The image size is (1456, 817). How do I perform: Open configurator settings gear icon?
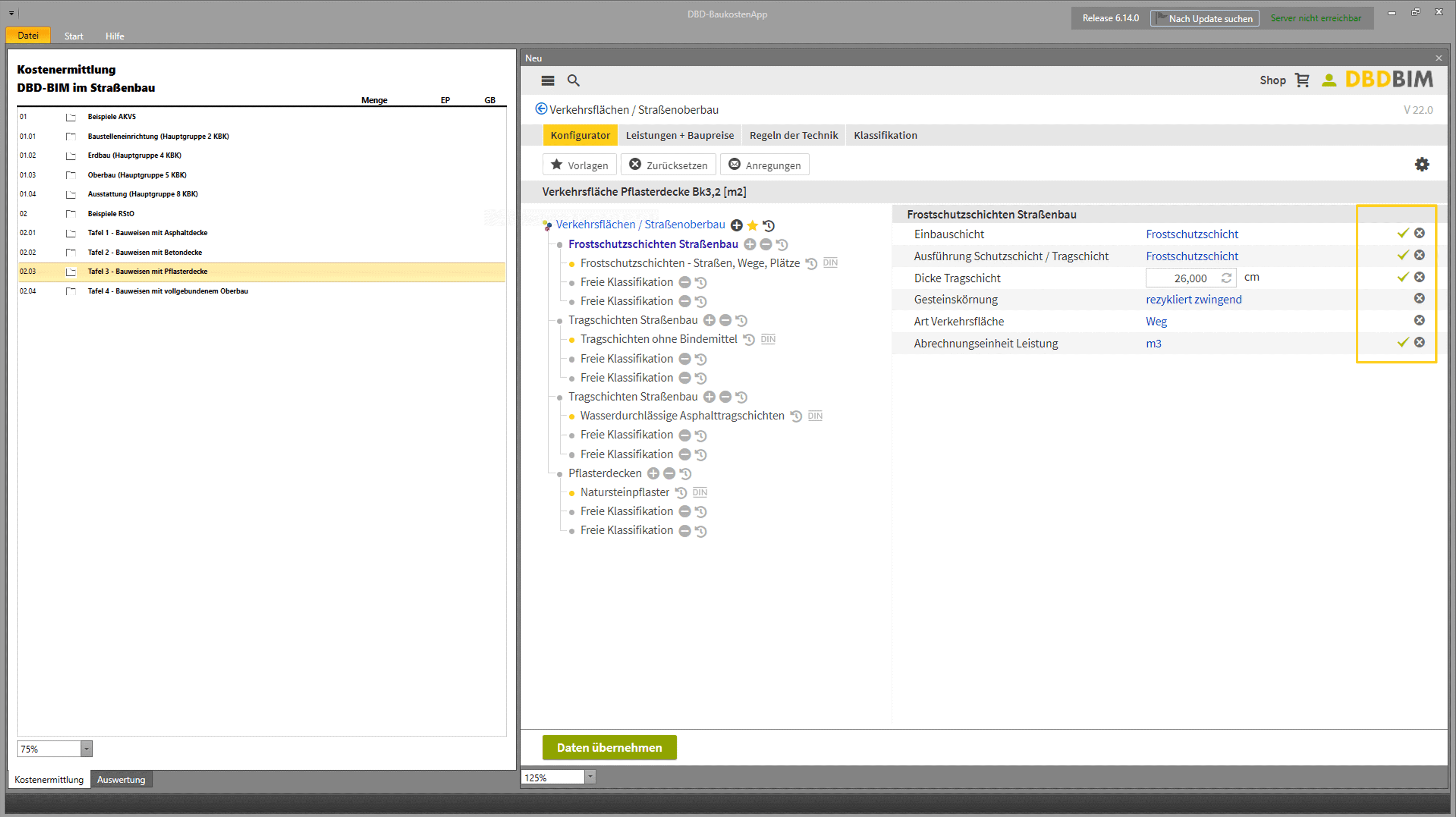[1422, 164]
